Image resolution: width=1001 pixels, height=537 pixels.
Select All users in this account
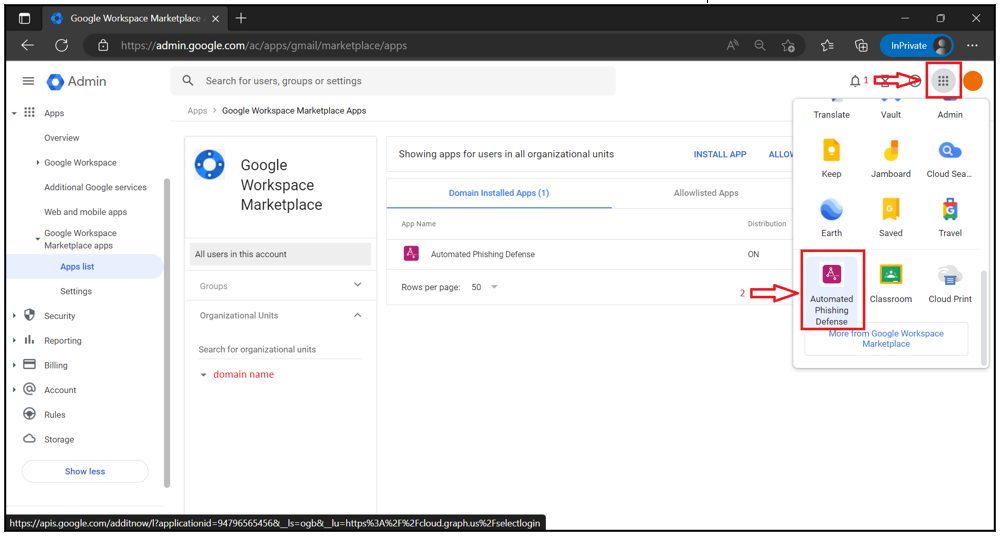(280, 254)
